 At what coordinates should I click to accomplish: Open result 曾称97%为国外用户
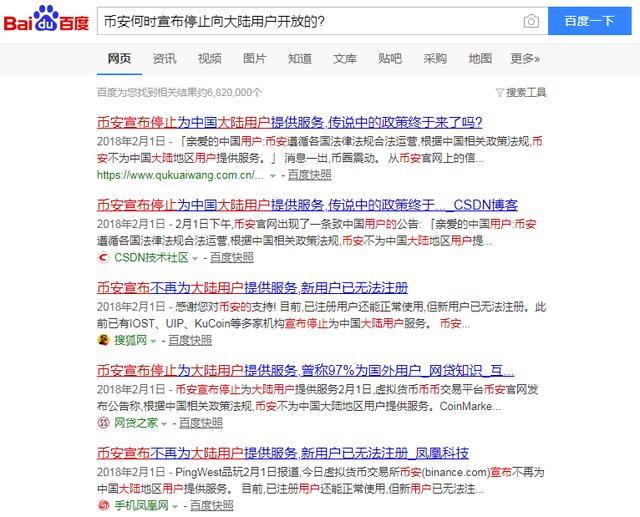(x=306, y=370)
